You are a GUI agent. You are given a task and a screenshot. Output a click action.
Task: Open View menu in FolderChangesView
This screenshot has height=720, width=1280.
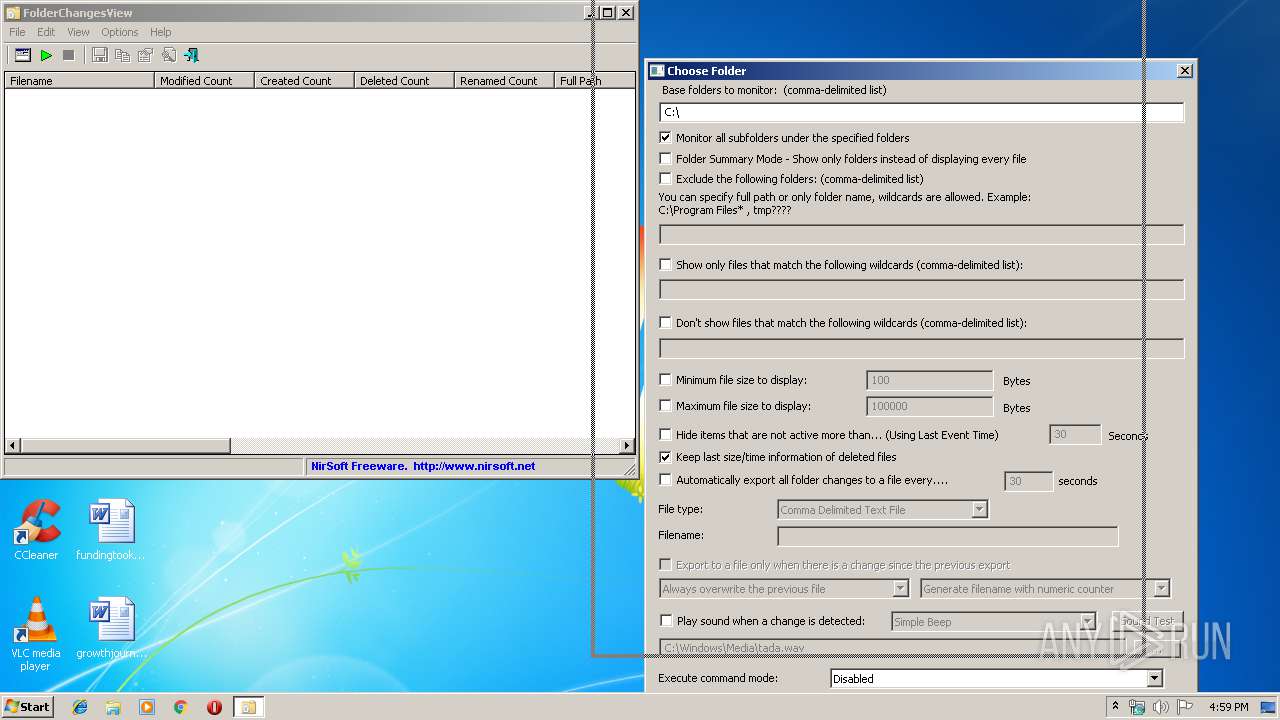78,32
